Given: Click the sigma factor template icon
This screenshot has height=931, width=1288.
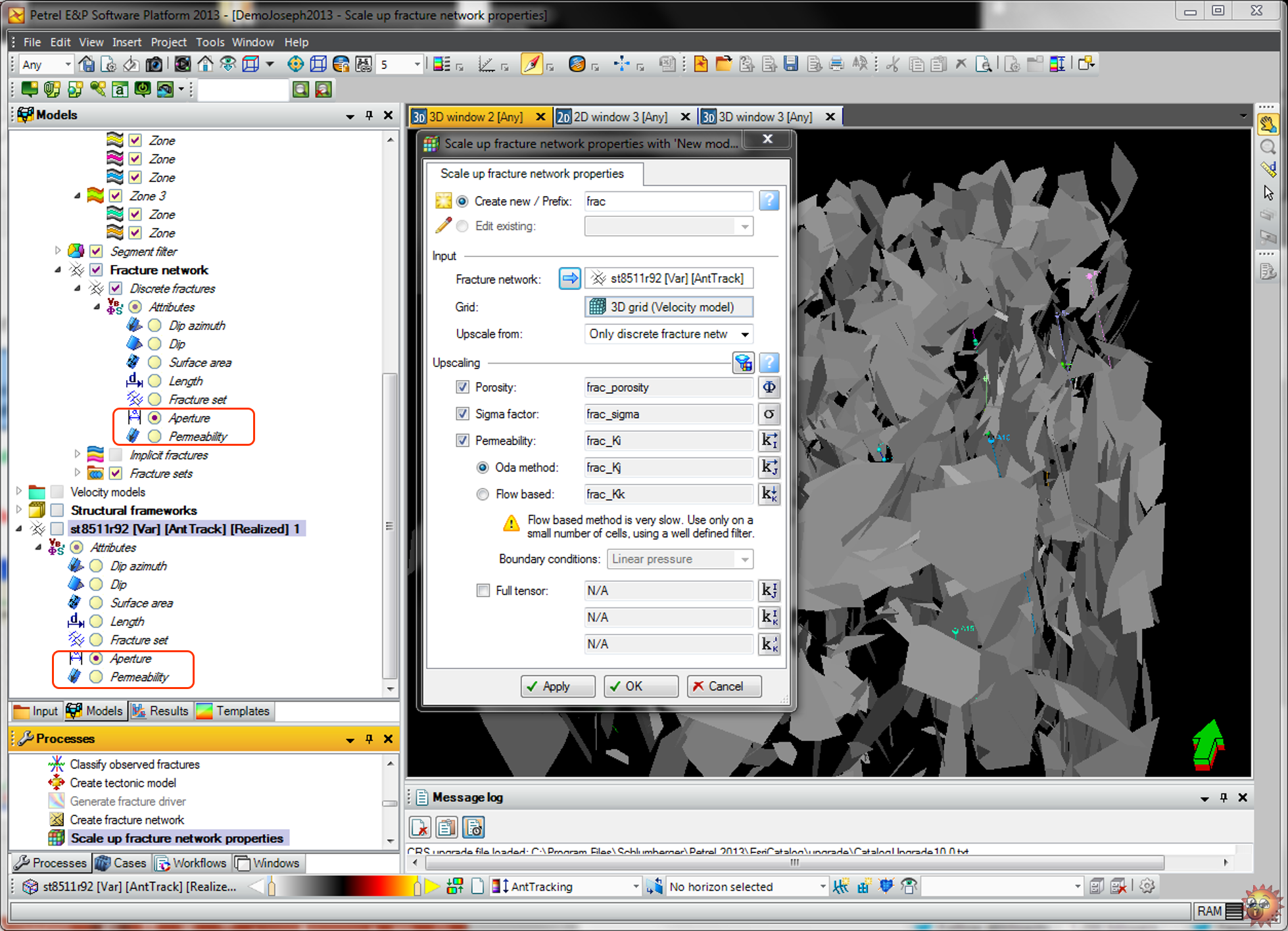Looking at the screenshot, I should point(769,414).
